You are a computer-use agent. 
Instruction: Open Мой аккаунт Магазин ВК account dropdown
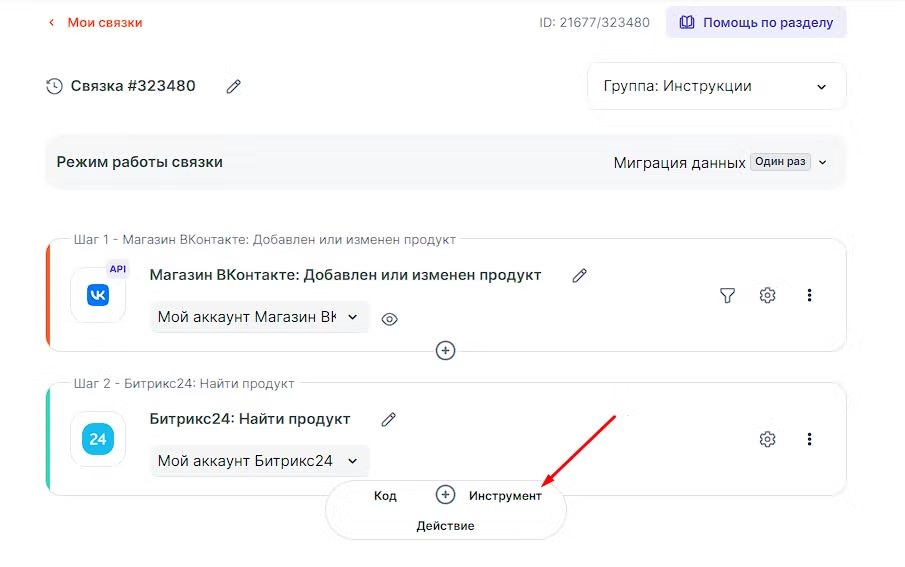[259, 317]
